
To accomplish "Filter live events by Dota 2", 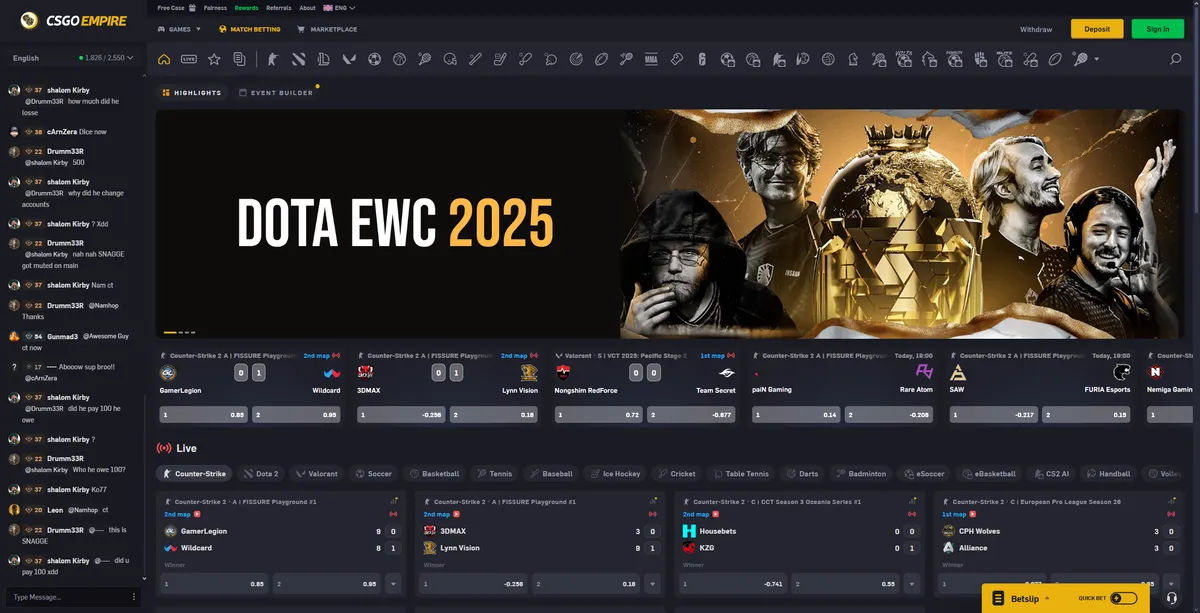I will coord(260,474).
